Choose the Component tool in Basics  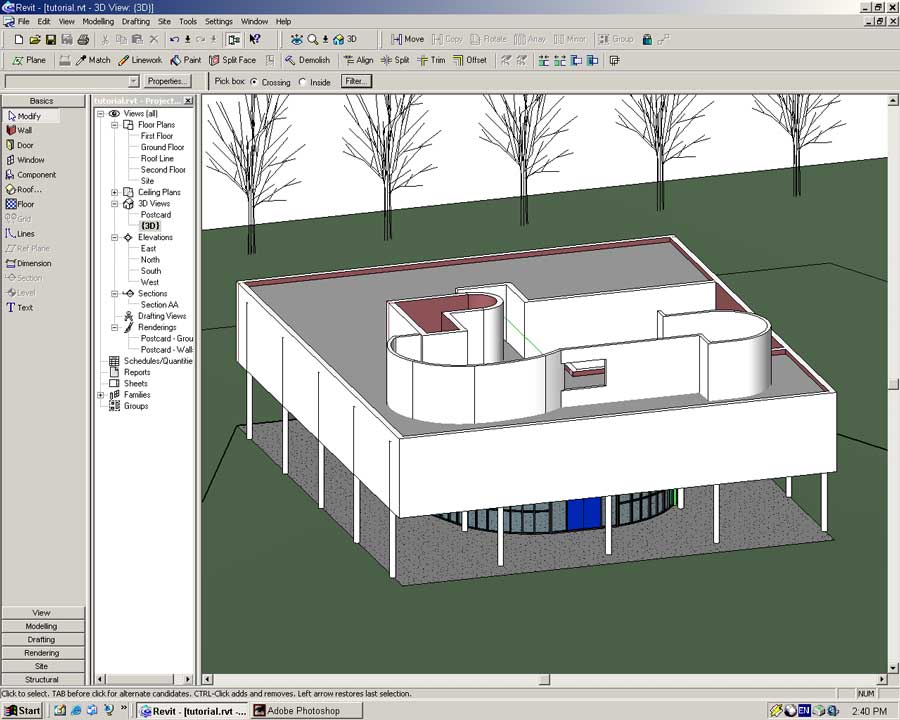pyautogui.click(x=31, y=175)
